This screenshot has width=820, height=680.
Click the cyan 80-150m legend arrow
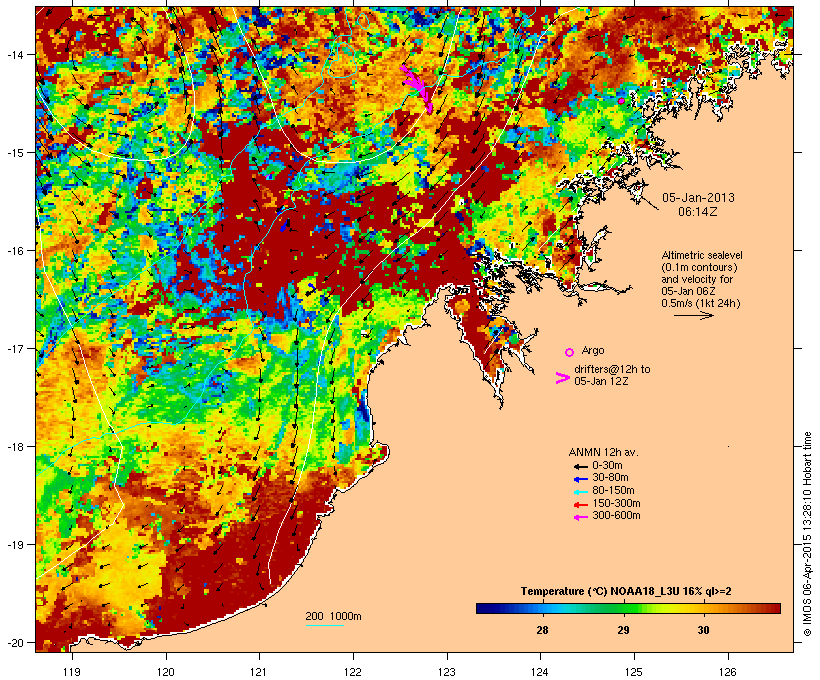(580, 492)
